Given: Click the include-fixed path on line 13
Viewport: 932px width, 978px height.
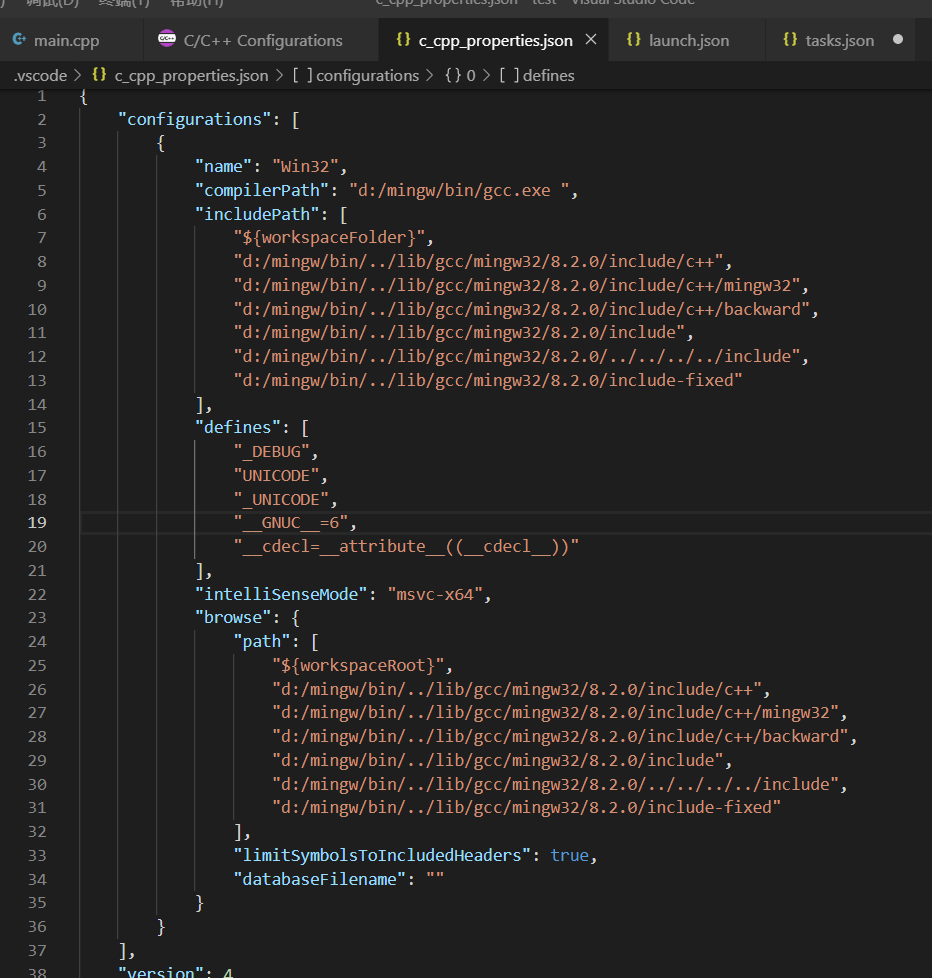Looking at the screenshot, I should (488, 380).
